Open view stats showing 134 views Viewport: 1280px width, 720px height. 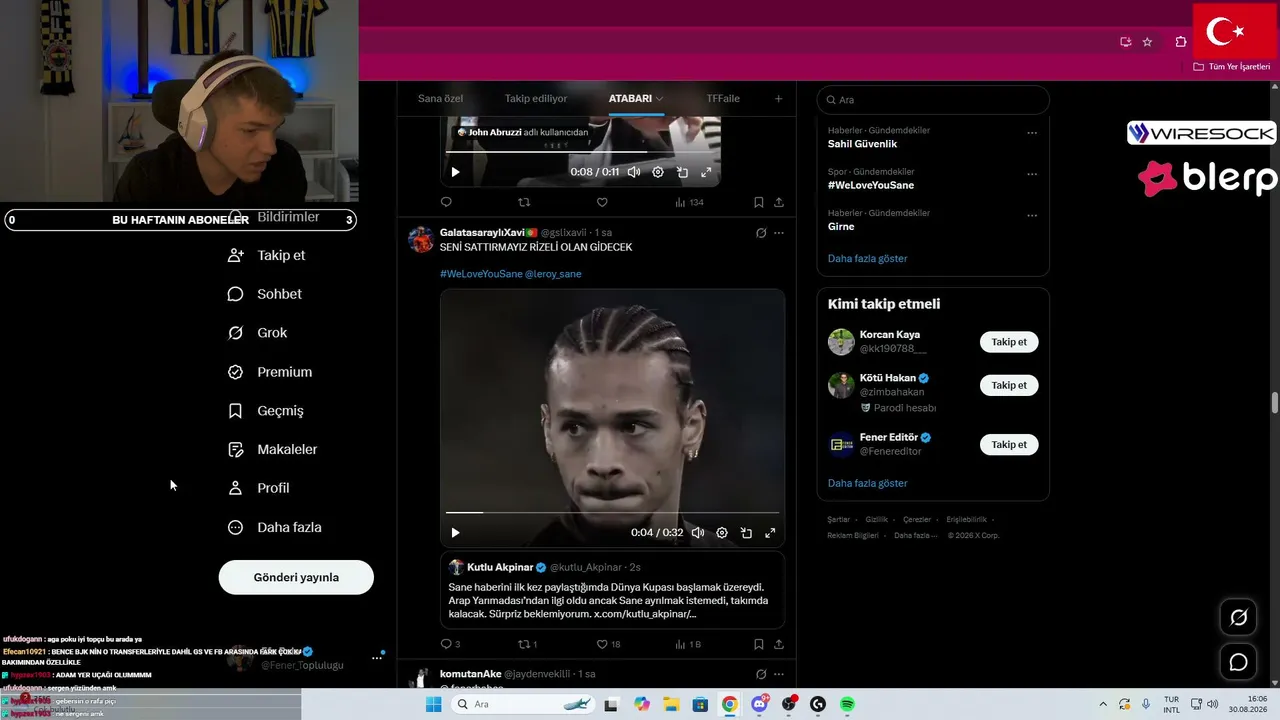(x=689, y=202)
